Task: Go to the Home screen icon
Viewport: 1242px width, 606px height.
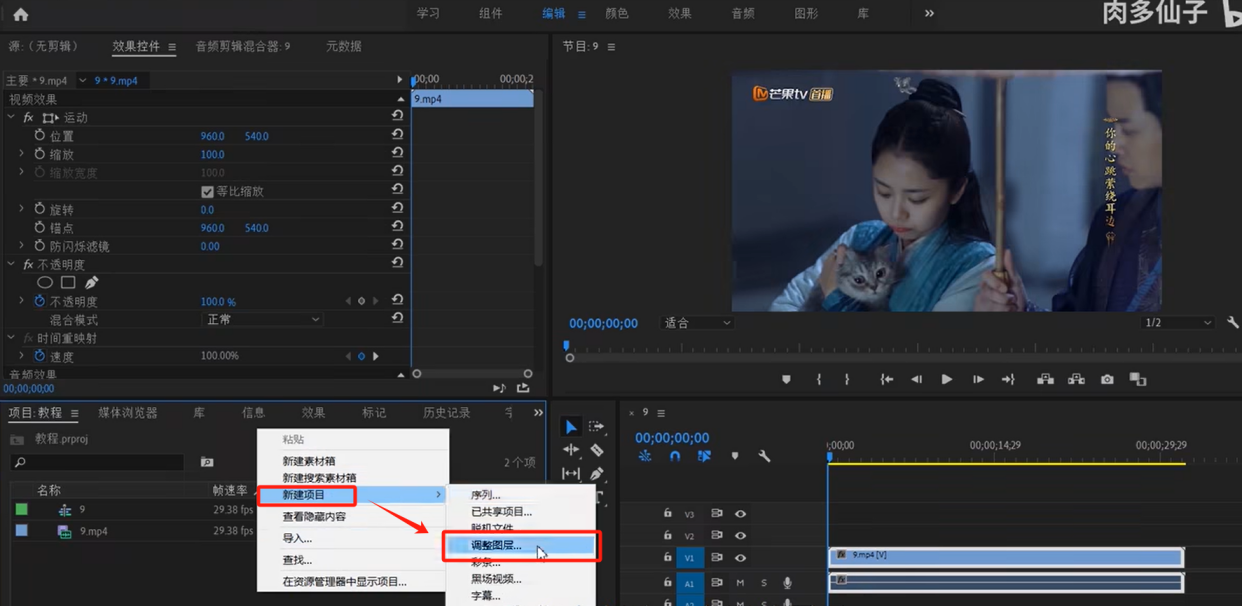Action: (20, 14)
